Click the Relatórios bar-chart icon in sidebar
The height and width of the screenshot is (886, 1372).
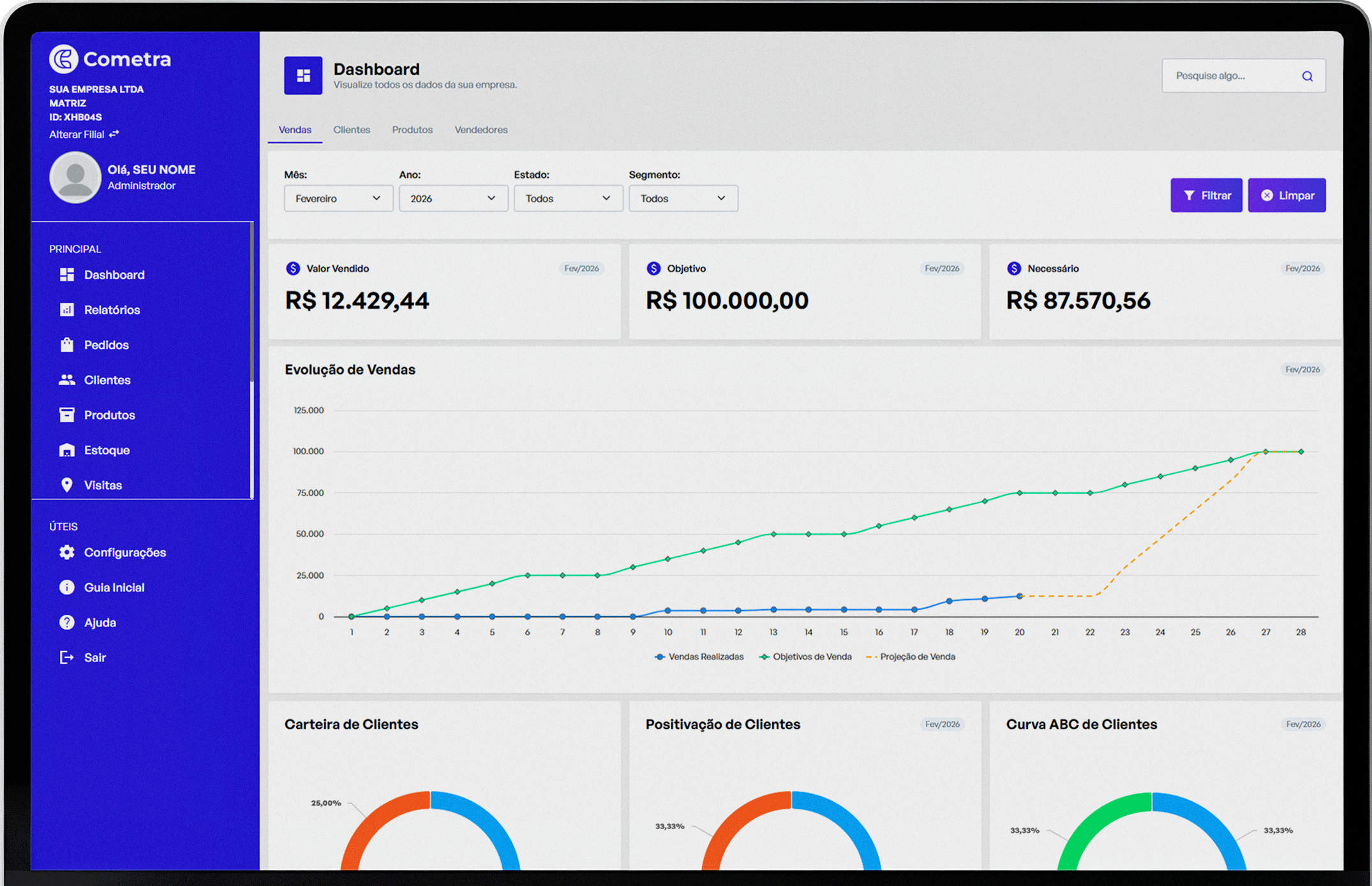click(67, 310)
